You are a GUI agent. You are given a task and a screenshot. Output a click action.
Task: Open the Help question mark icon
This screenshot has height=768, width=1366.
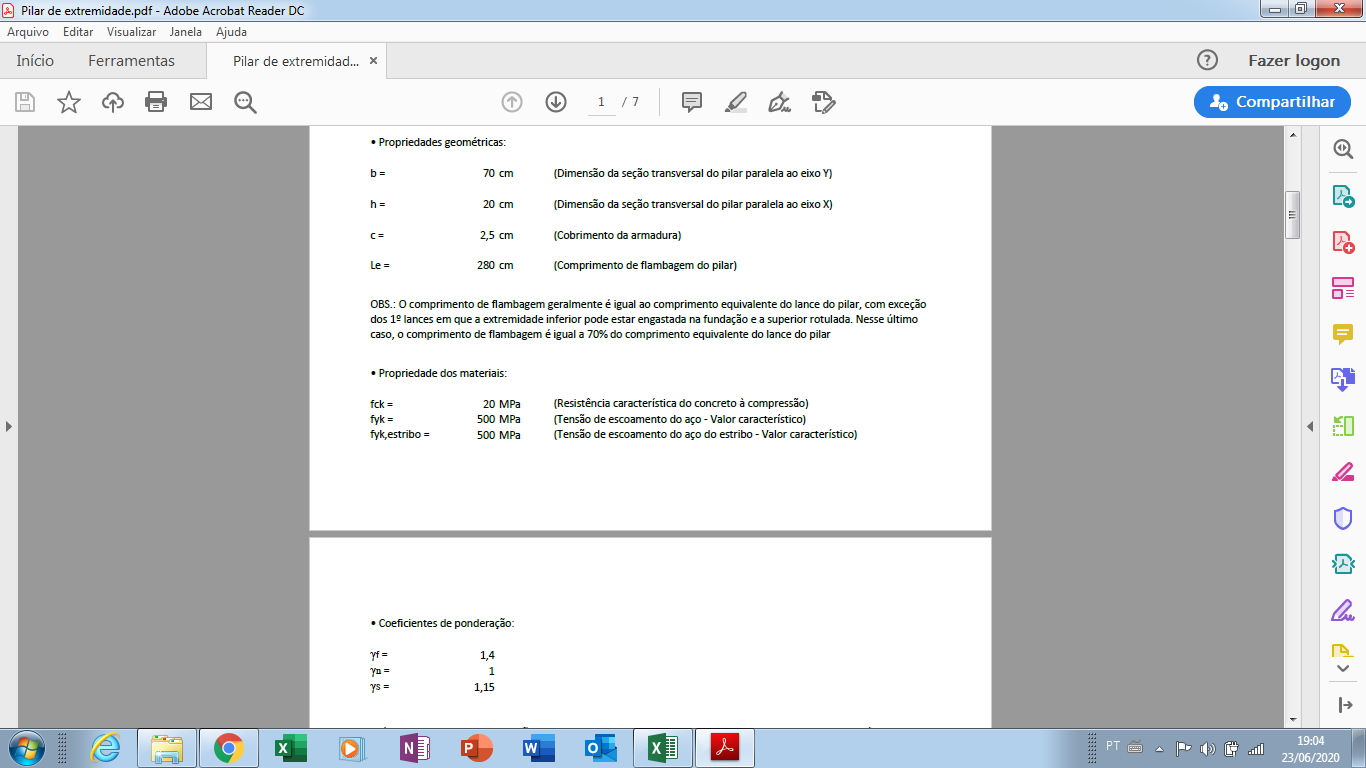(1207, 60)
